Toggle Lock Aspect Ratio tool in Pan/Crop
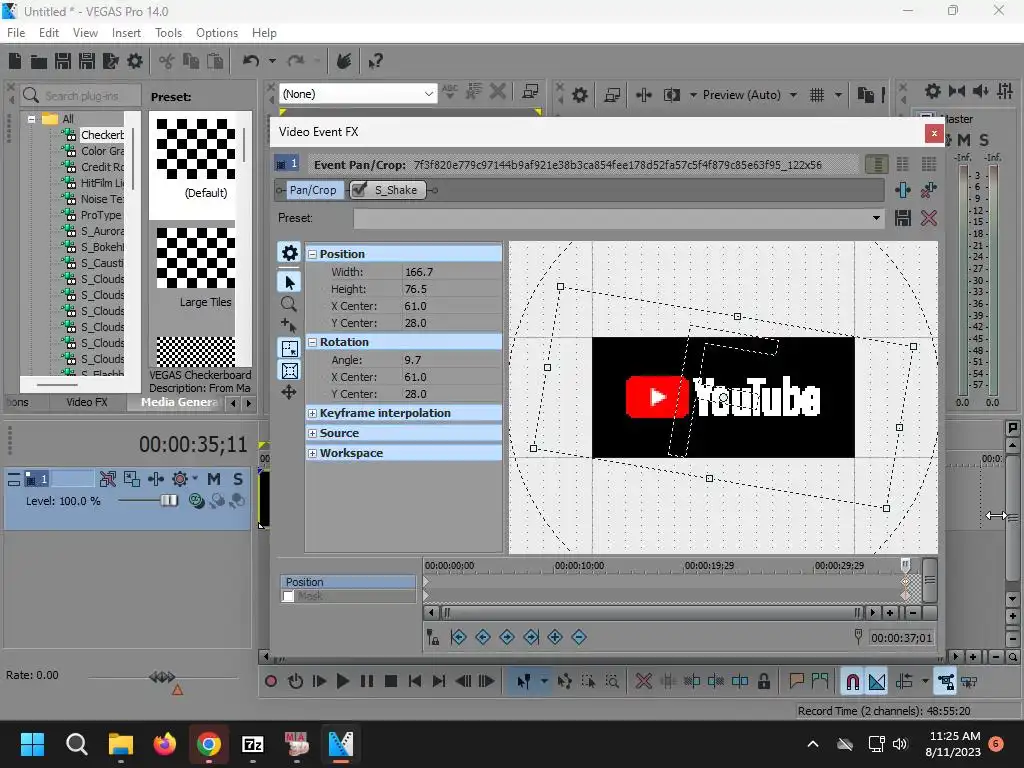 [x=289, y=349]
